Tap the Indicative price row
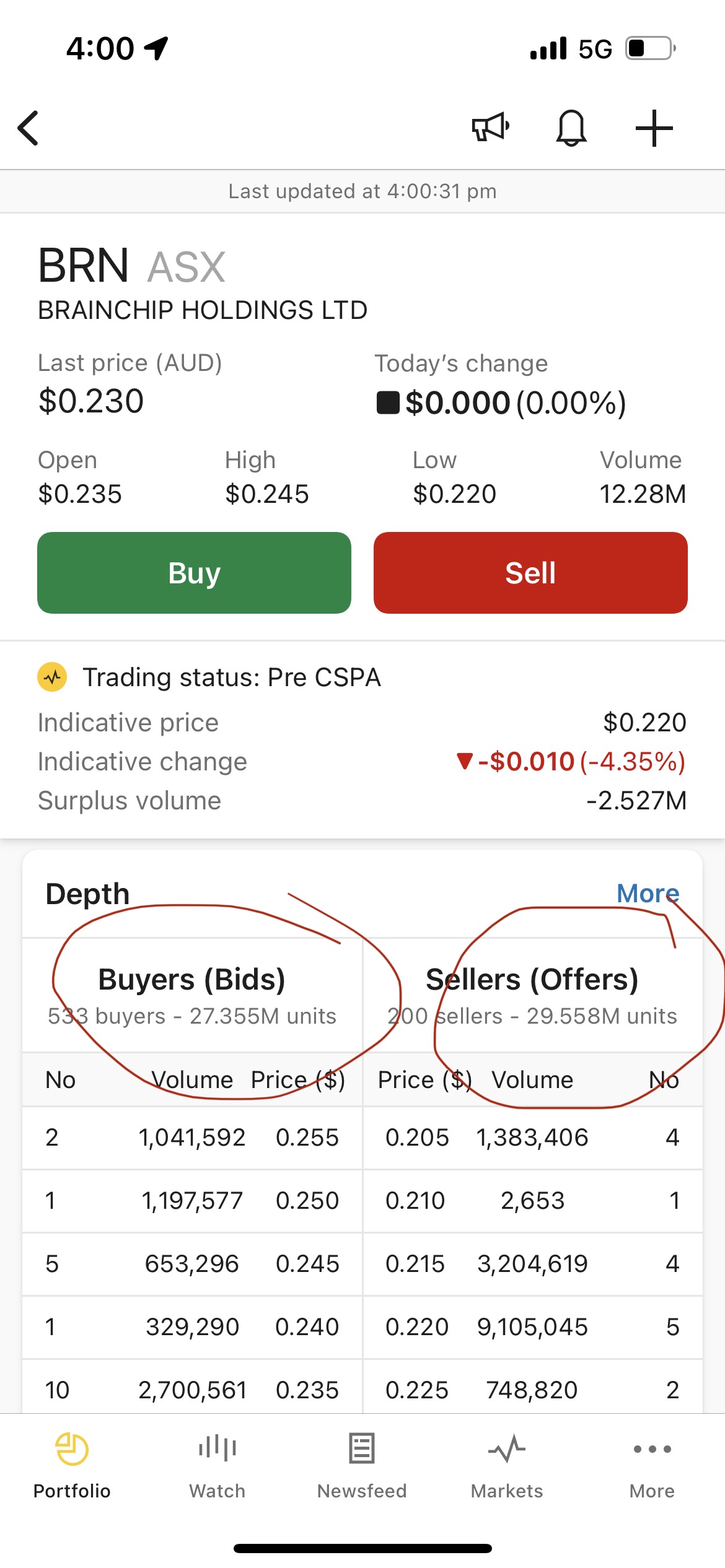This screenshot has width=725, height=1568. click(x=362, y=723)
